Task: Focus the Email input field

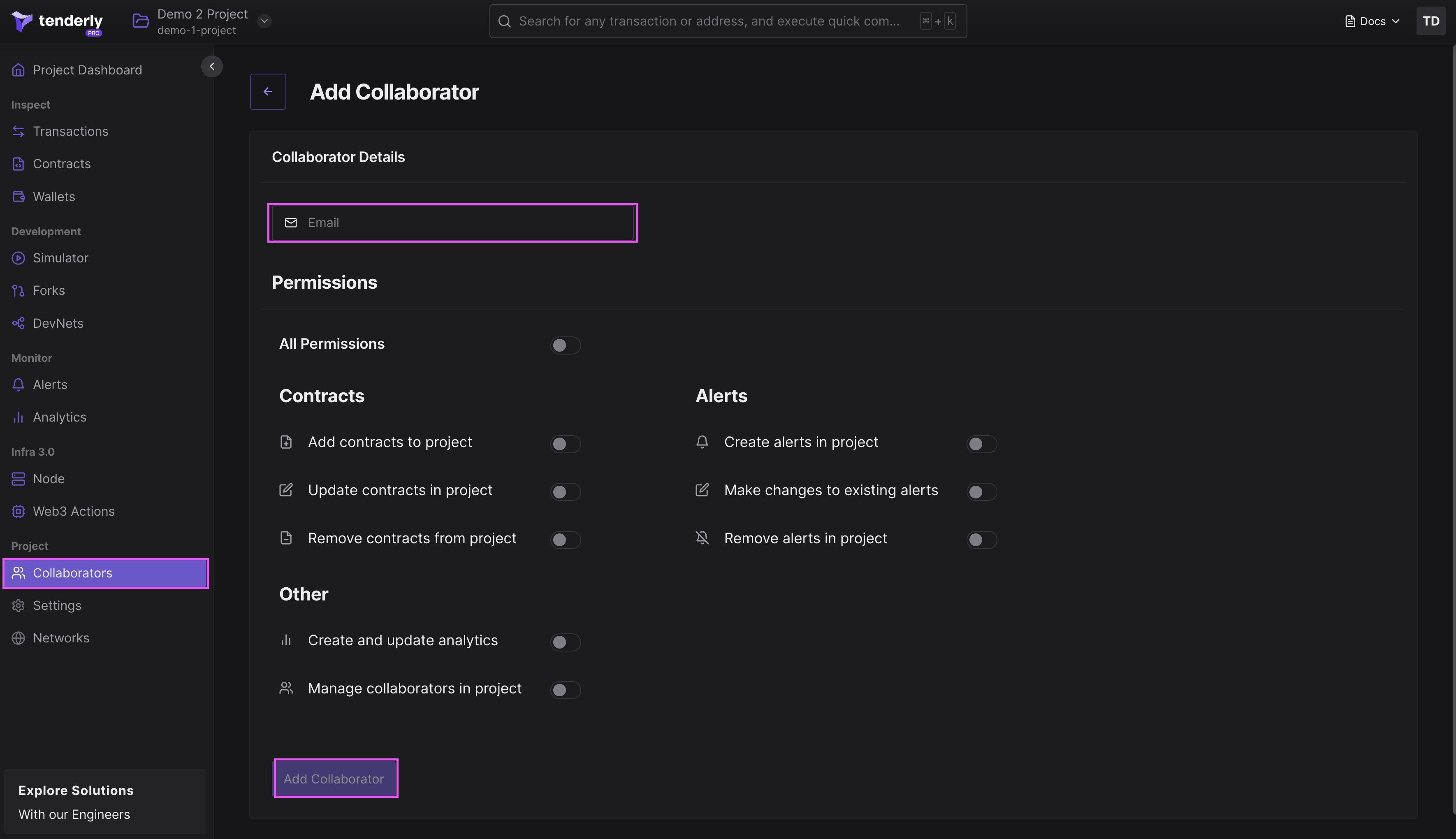Action: coord(453,222)
